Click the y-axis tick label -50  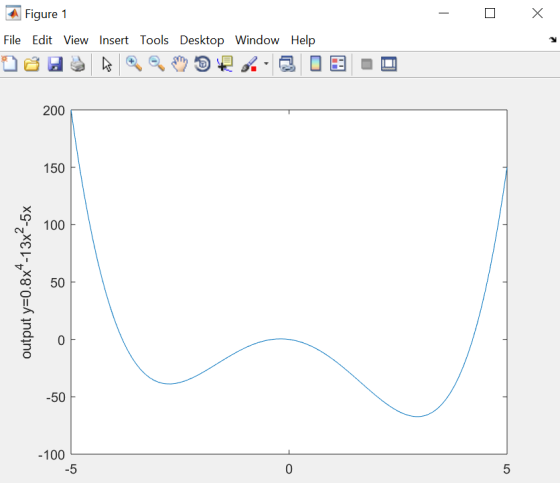pyautogui.click(x=55, y=397)
